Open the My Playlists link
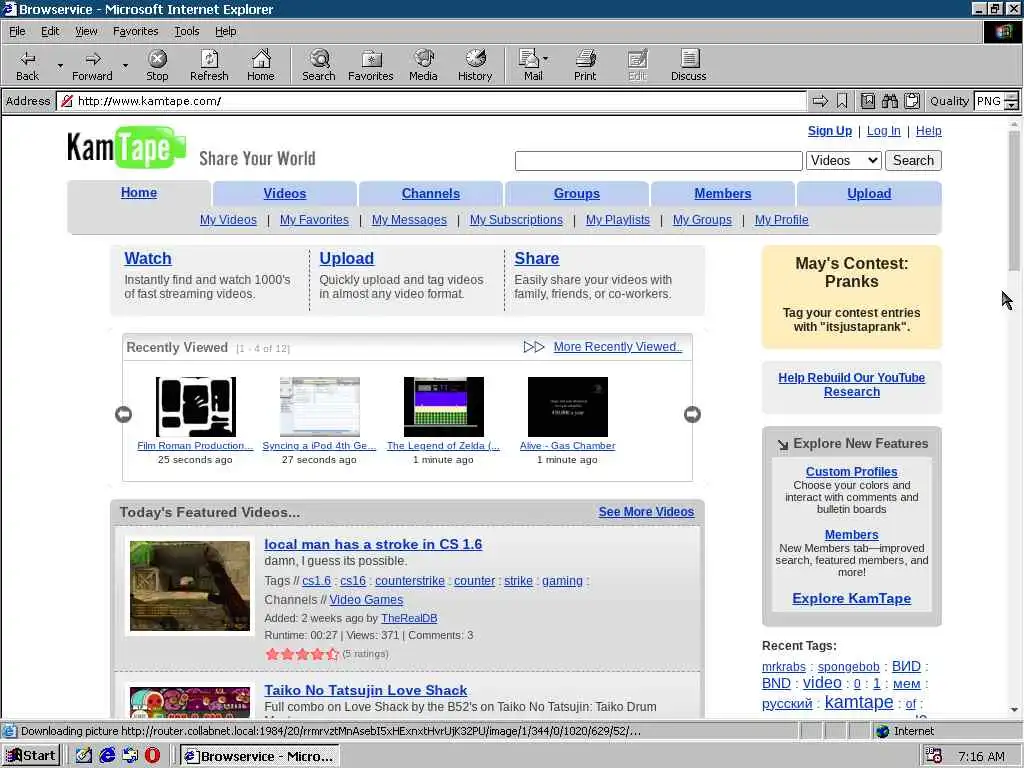 (x=618, y=220)
